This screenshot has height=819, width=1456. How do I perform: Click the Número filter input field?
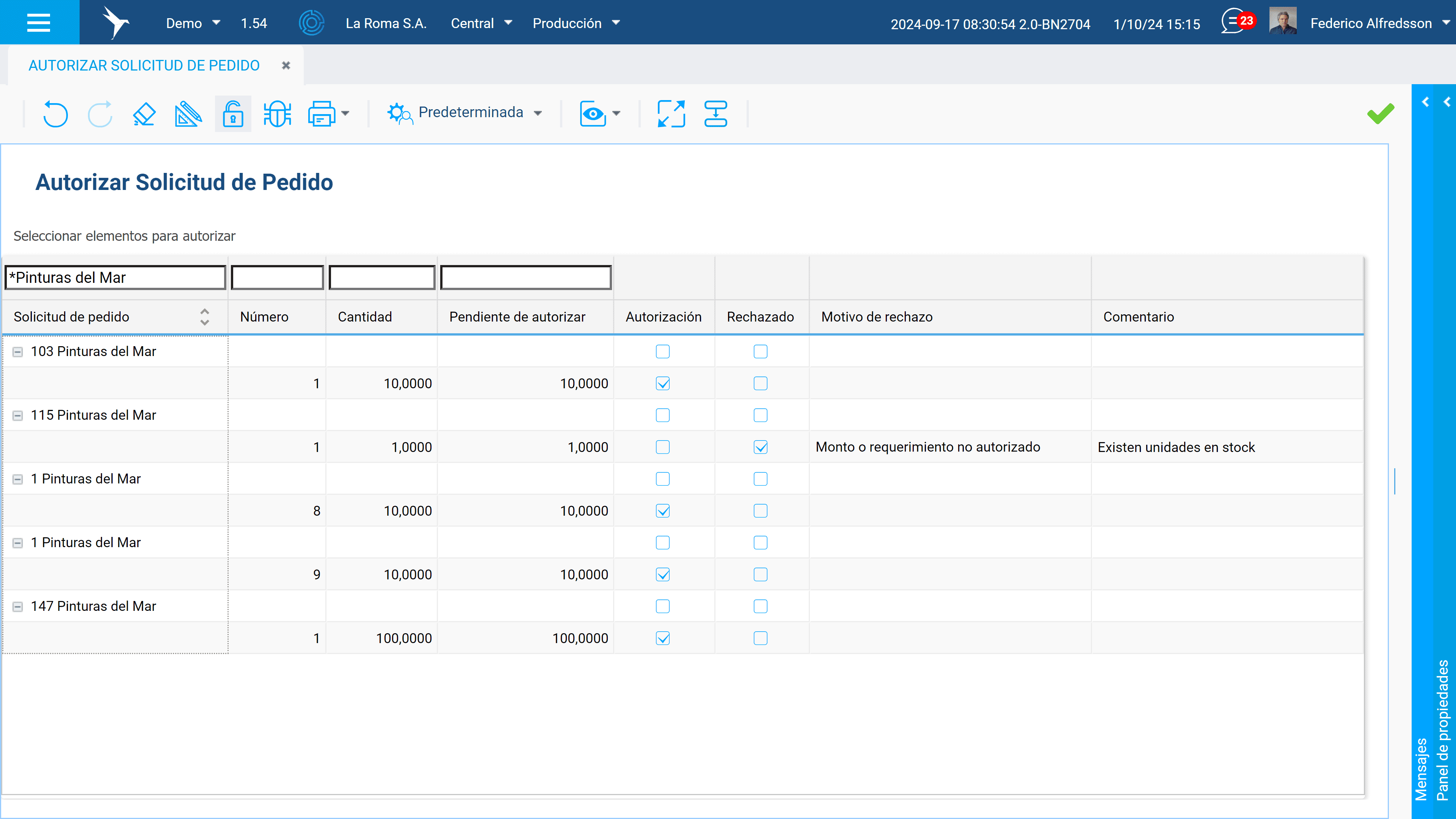coord(277,278)
